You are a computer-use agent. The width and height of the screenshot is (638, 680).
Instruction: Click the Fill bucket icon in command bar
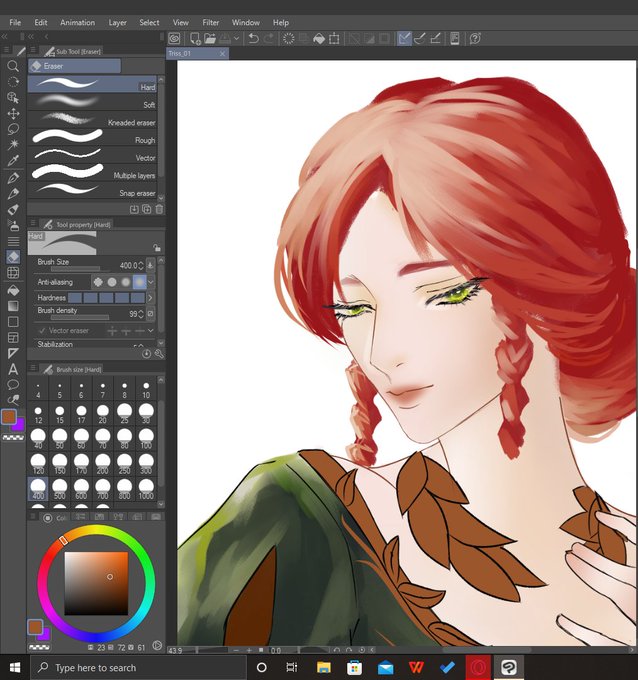pos(319,39)
